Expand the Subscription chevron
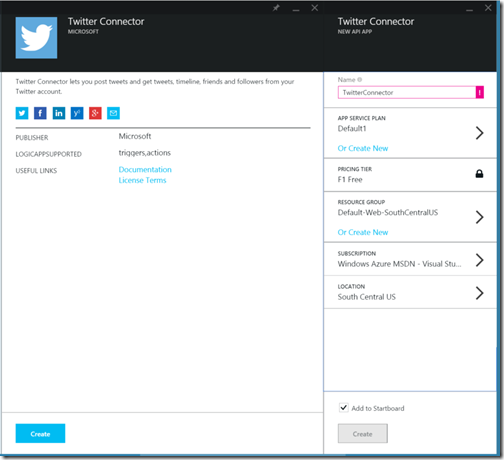 (479, 260)
